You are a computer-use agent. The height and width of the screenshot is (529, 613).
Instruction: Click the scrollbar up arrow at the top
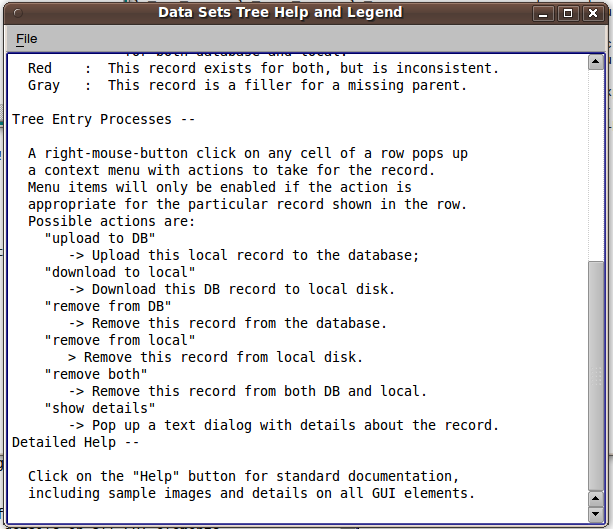click(595, 62)
